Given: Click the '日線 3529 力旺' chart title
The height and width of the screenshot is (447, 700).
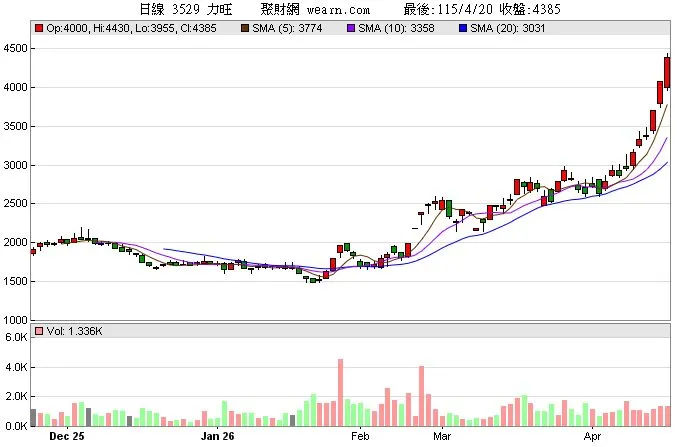Looking at the screenshot, I should pyautogui.click(x=186, y=9).
